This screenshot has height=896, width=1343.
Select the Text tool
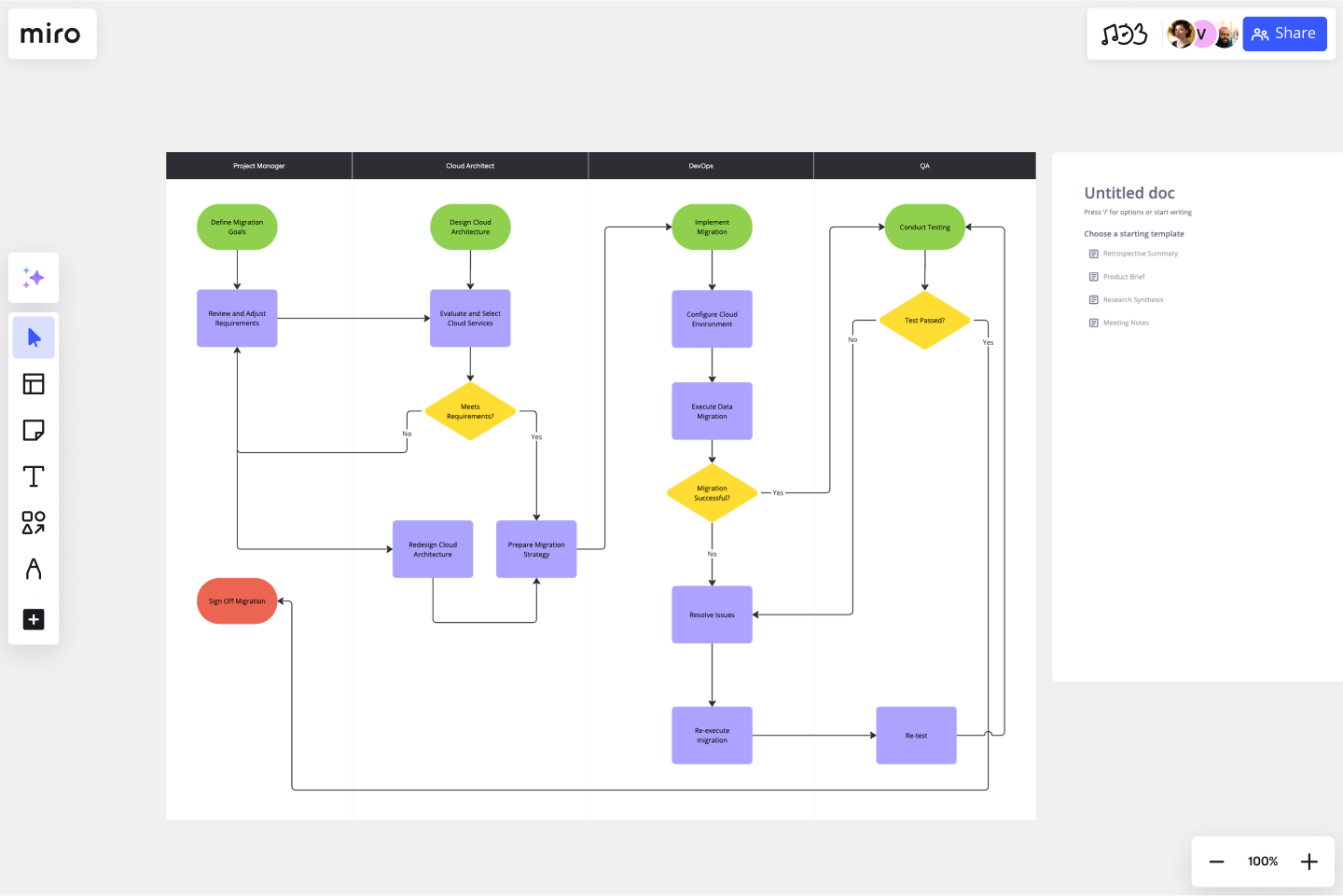pos(34,476)
